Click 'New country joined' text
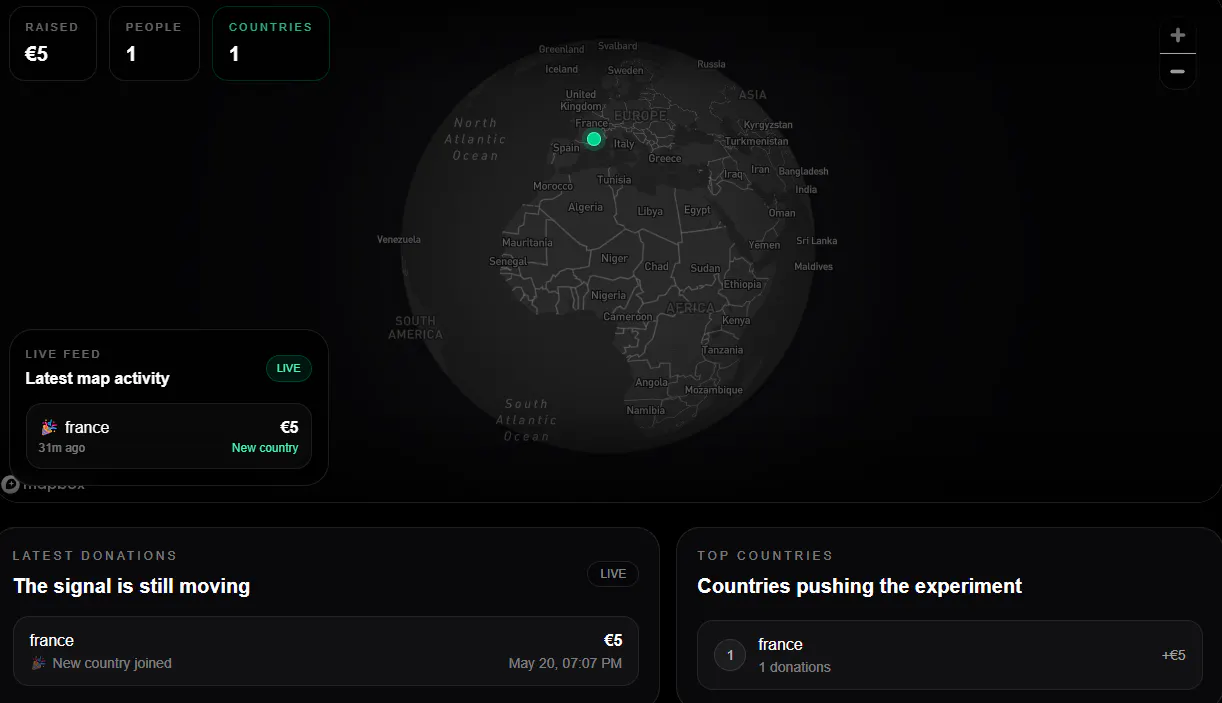 point(112,663)
